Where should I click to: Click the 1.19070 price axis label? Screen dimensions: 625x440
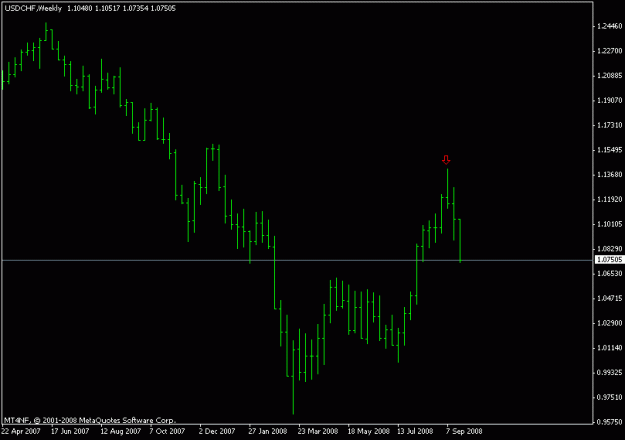tap(609, 100)
